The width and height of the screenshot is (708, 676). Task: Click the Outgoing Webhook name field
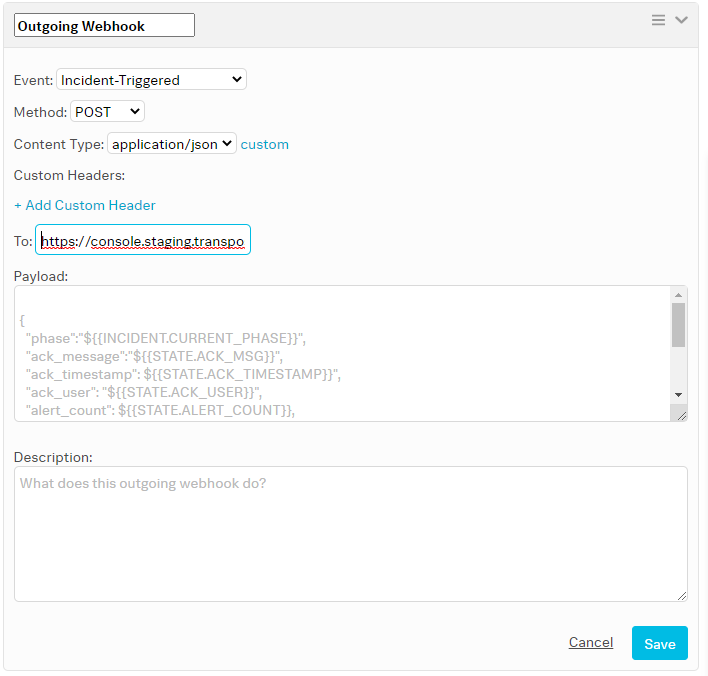104,26
